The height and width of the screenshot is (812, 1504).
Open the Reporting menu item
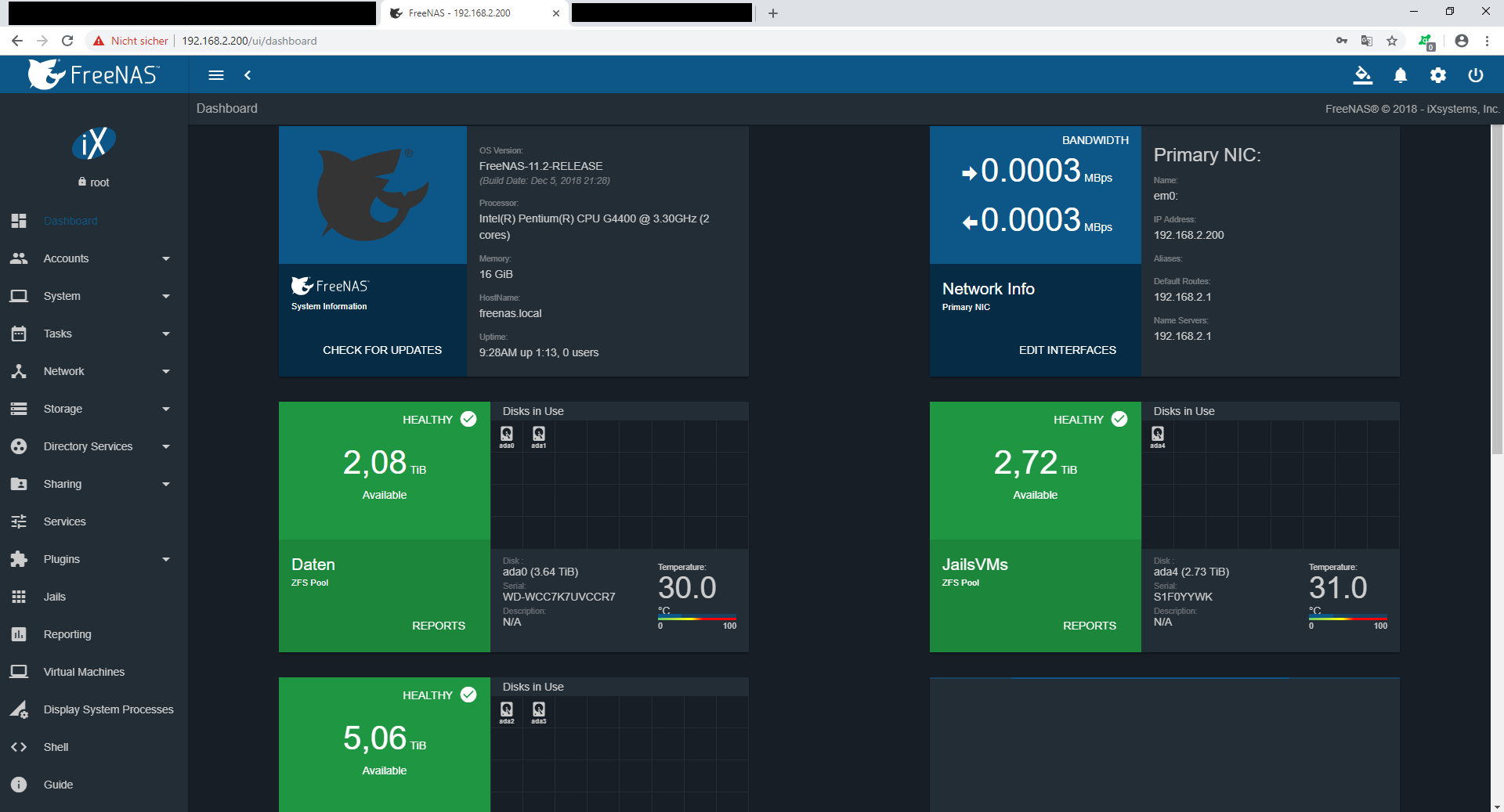pyautogui.click(x=94, y=634)
